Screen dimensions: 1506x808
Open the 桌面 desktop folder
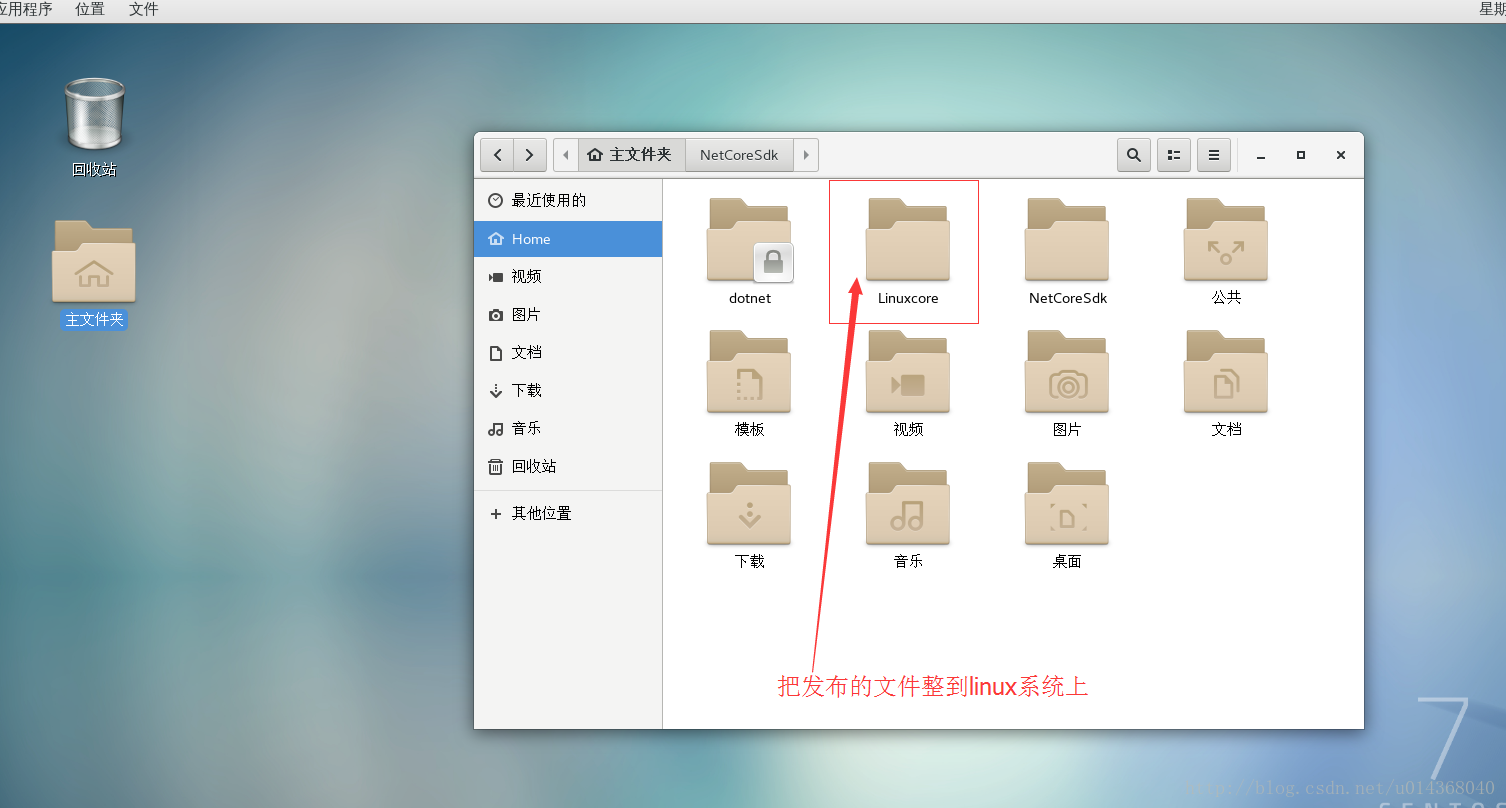[x=1066, y=507]
